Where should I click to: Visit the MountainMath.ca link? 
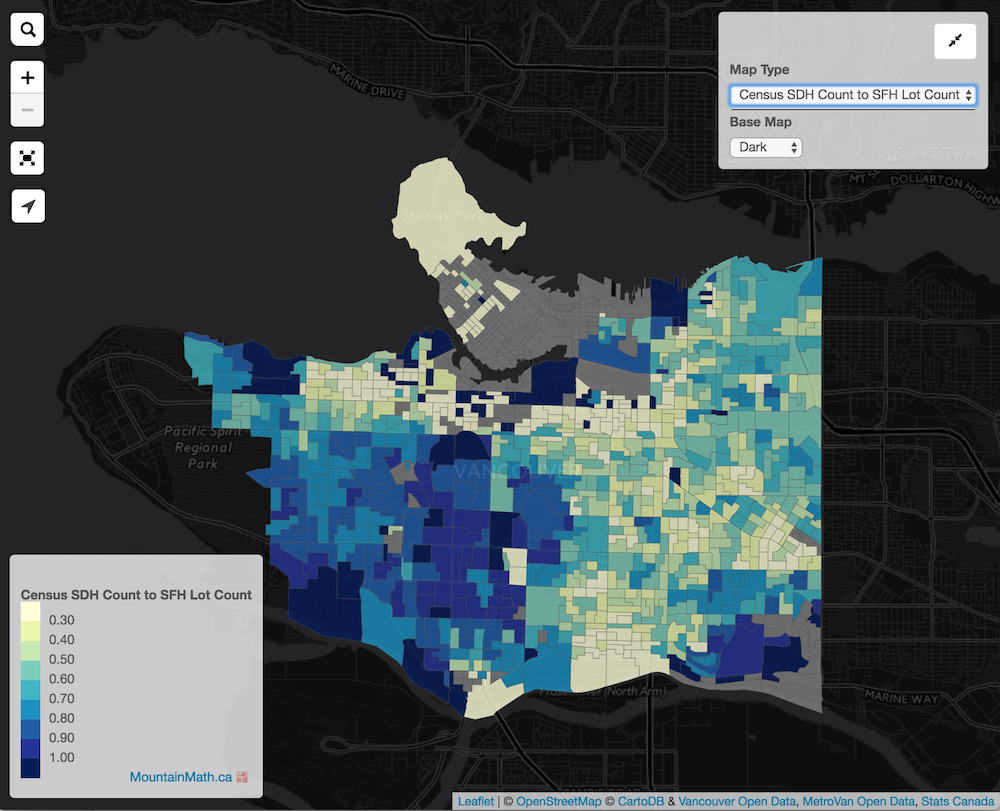coord(180,777)
